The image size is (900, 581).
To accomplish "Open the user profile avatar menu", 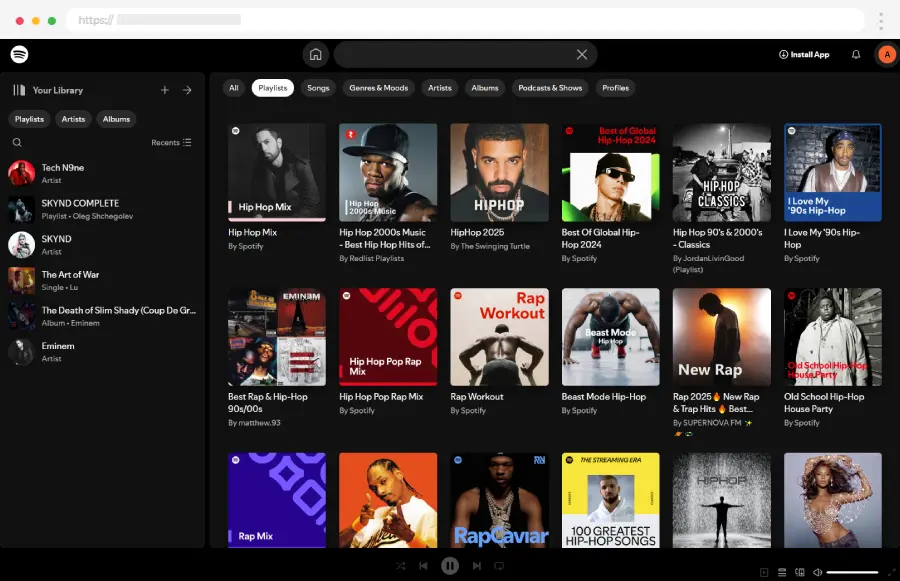I will (x=886, y=55).
